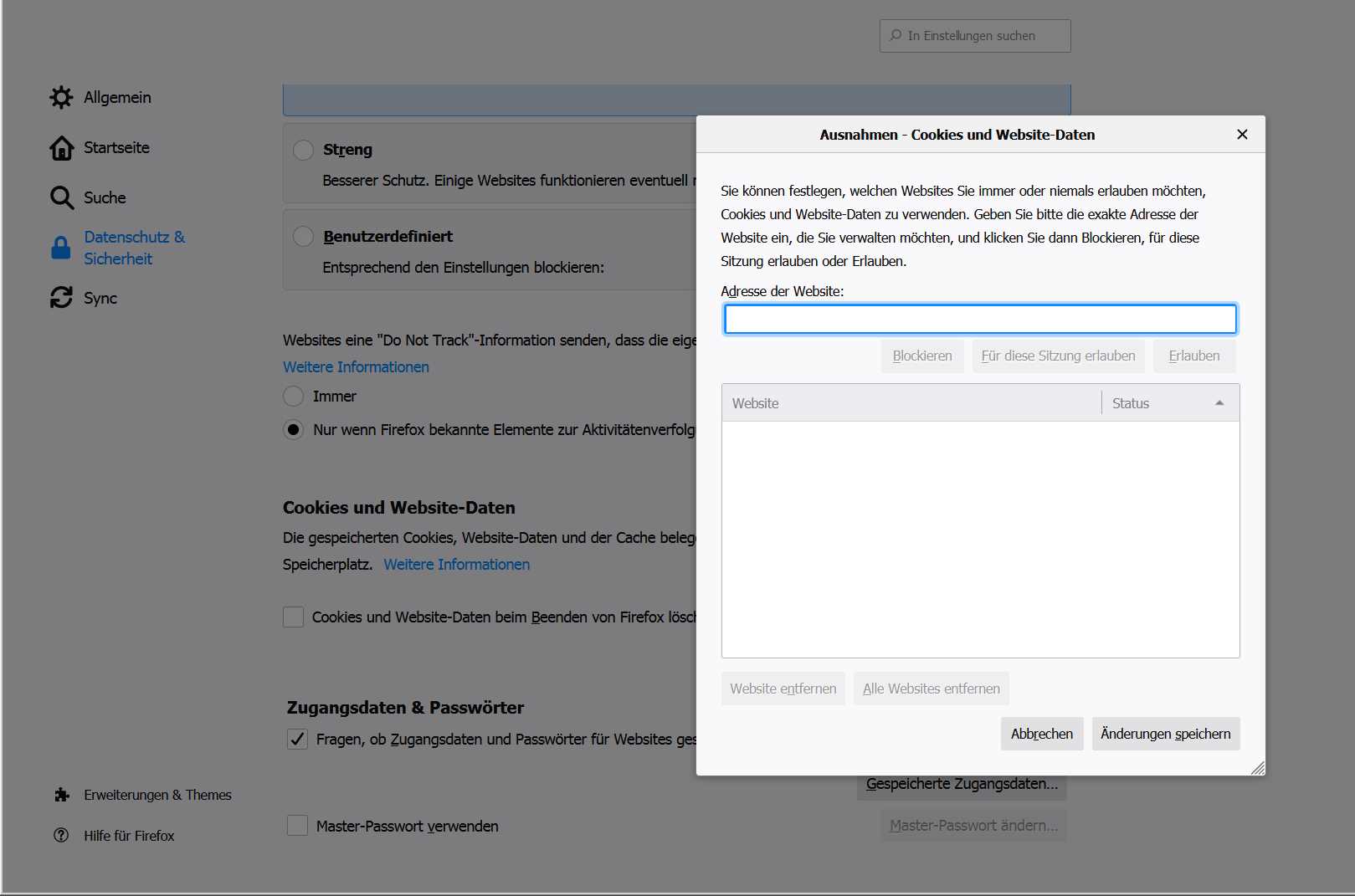Open the Hilfe für Firefox question-mark icon
The width and height of the screenshot is (1355, 896).
pos(61,835)
